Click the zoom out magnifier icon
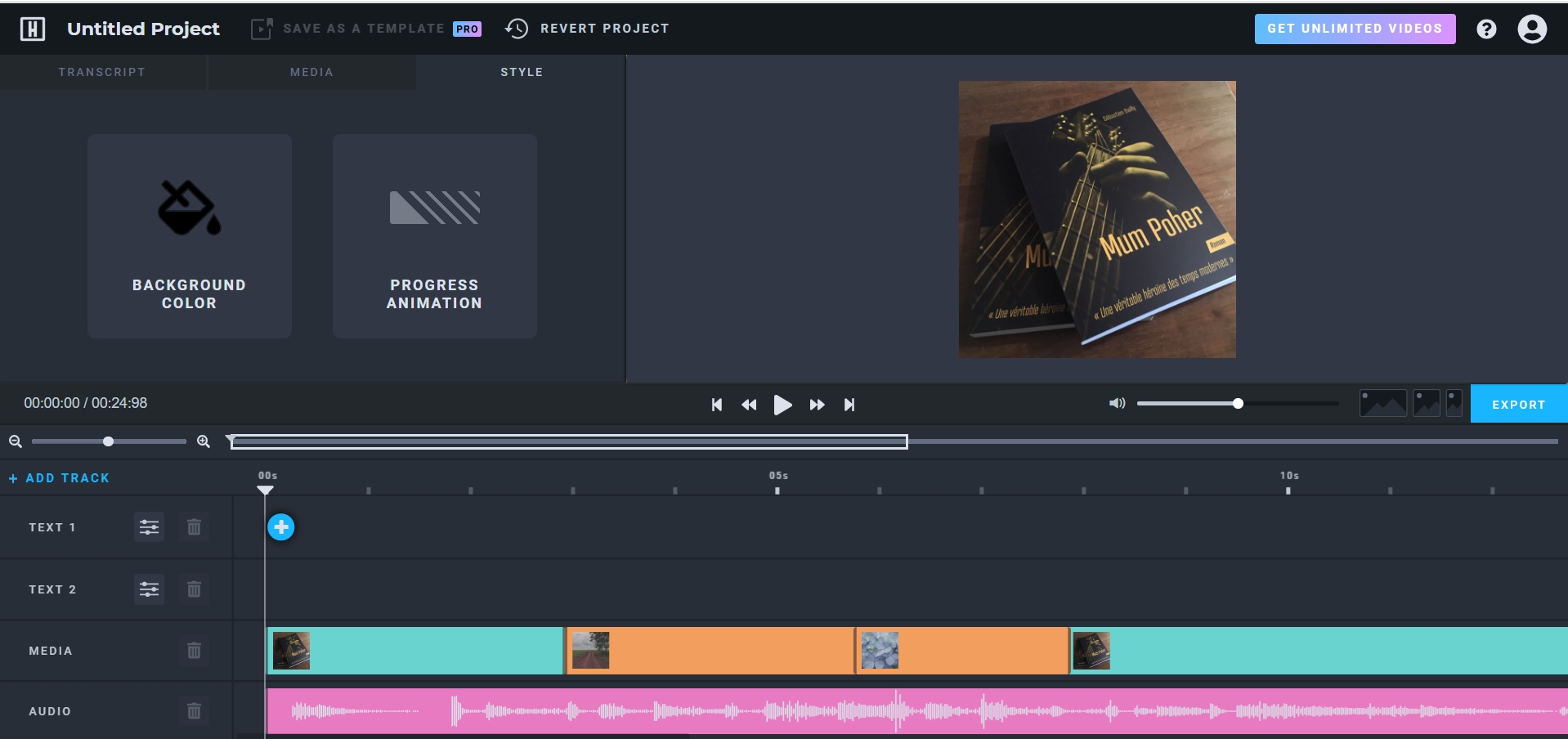The image size is (1568, 739). tap(16, 441)
